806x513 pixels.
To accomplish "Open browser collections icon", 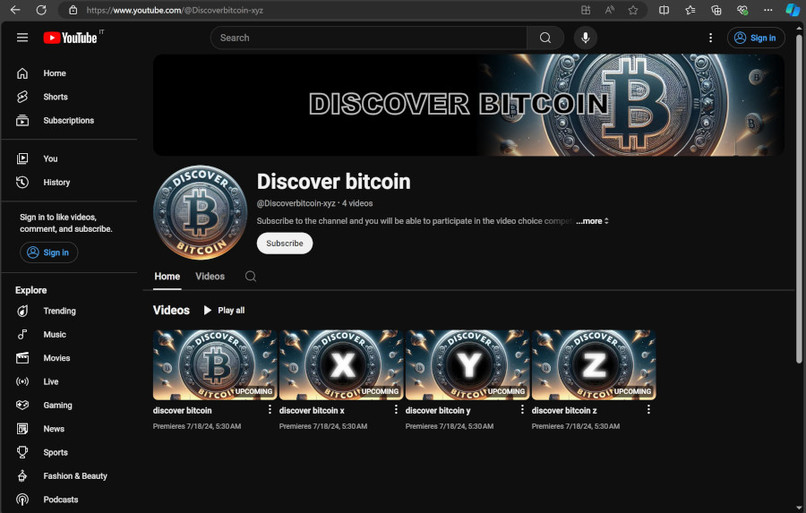I will point(716,10).
